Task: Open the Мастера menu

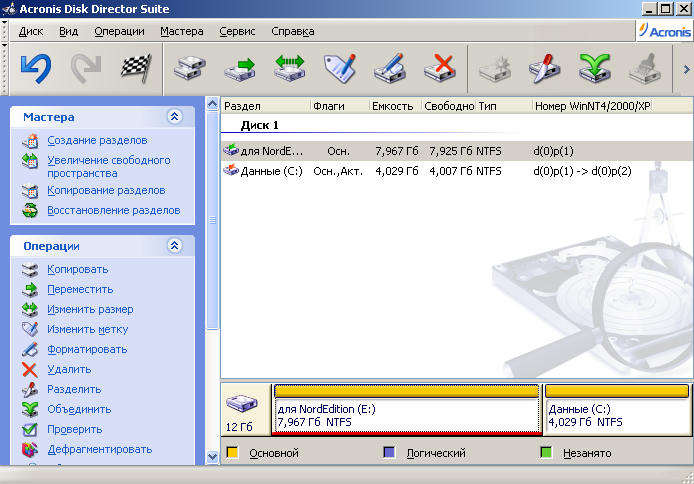Action: click(182, 31)
